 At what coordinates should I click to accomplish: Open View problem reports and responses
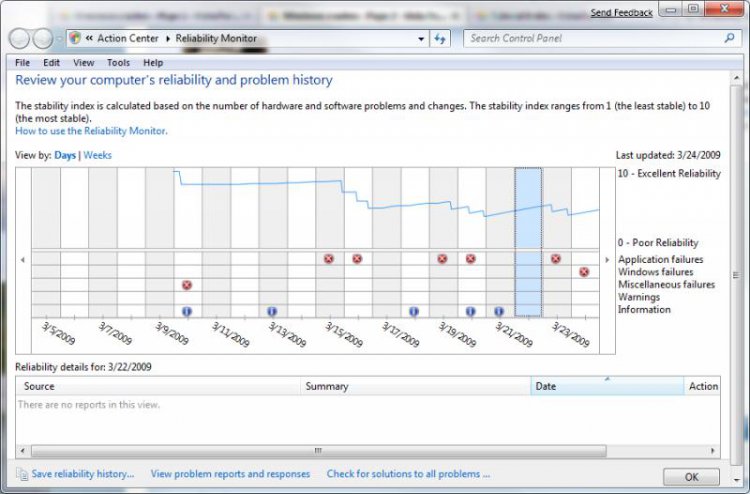(230, 474)
